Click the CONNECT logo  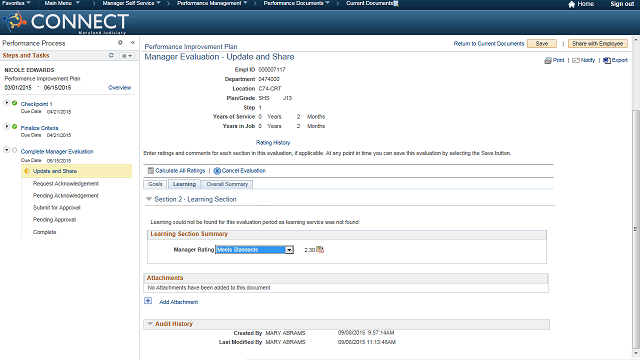(65, 22)
